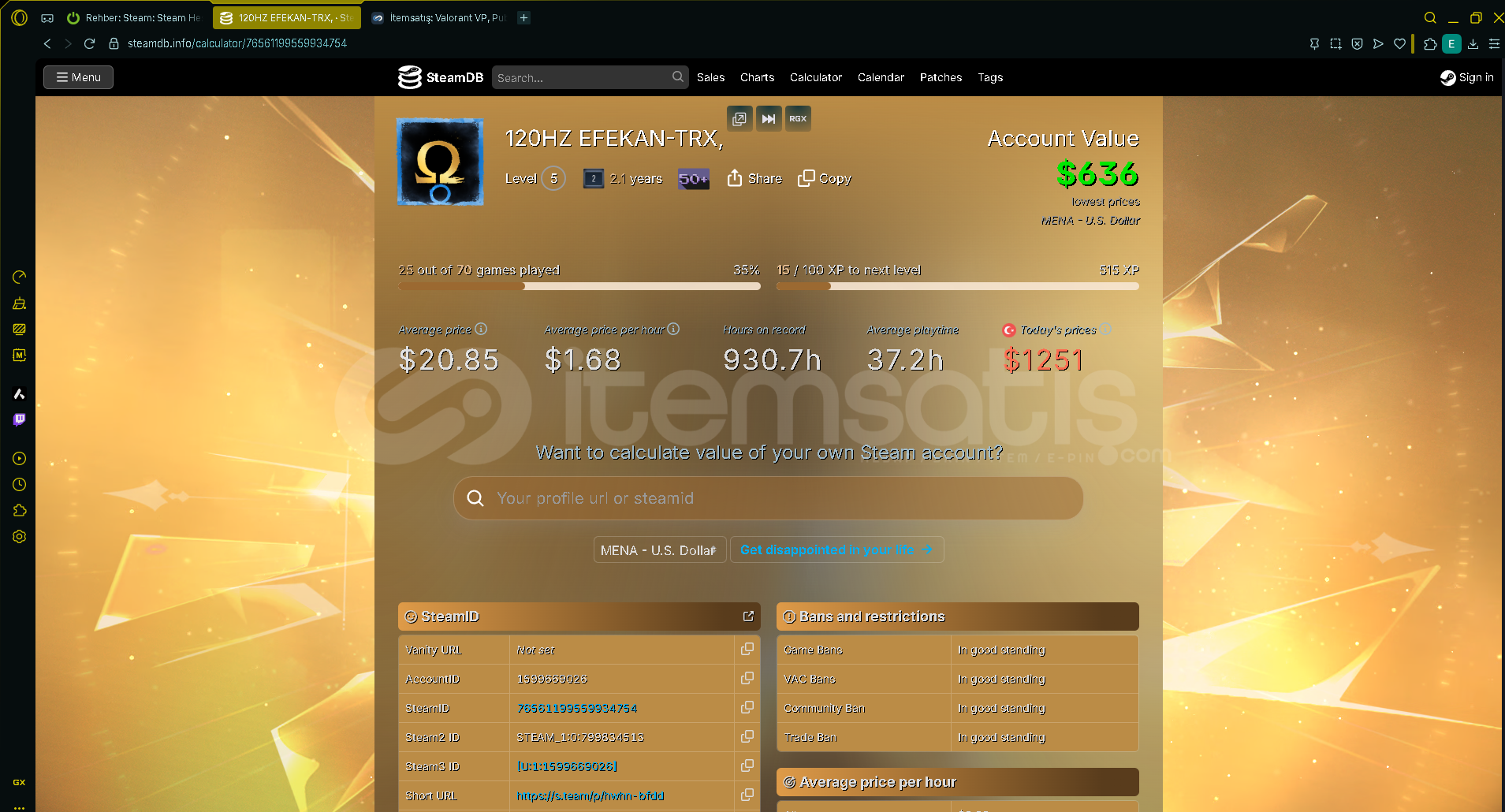Open browsing History clock icon in sidebar
The image size is (1505, 812).
tap(20, 484)
